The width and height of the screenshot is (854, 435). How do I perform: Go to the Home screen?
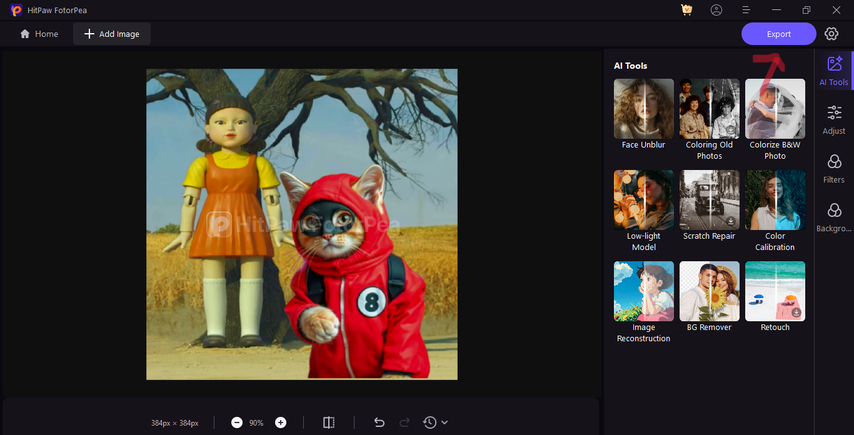click(39, 34)
